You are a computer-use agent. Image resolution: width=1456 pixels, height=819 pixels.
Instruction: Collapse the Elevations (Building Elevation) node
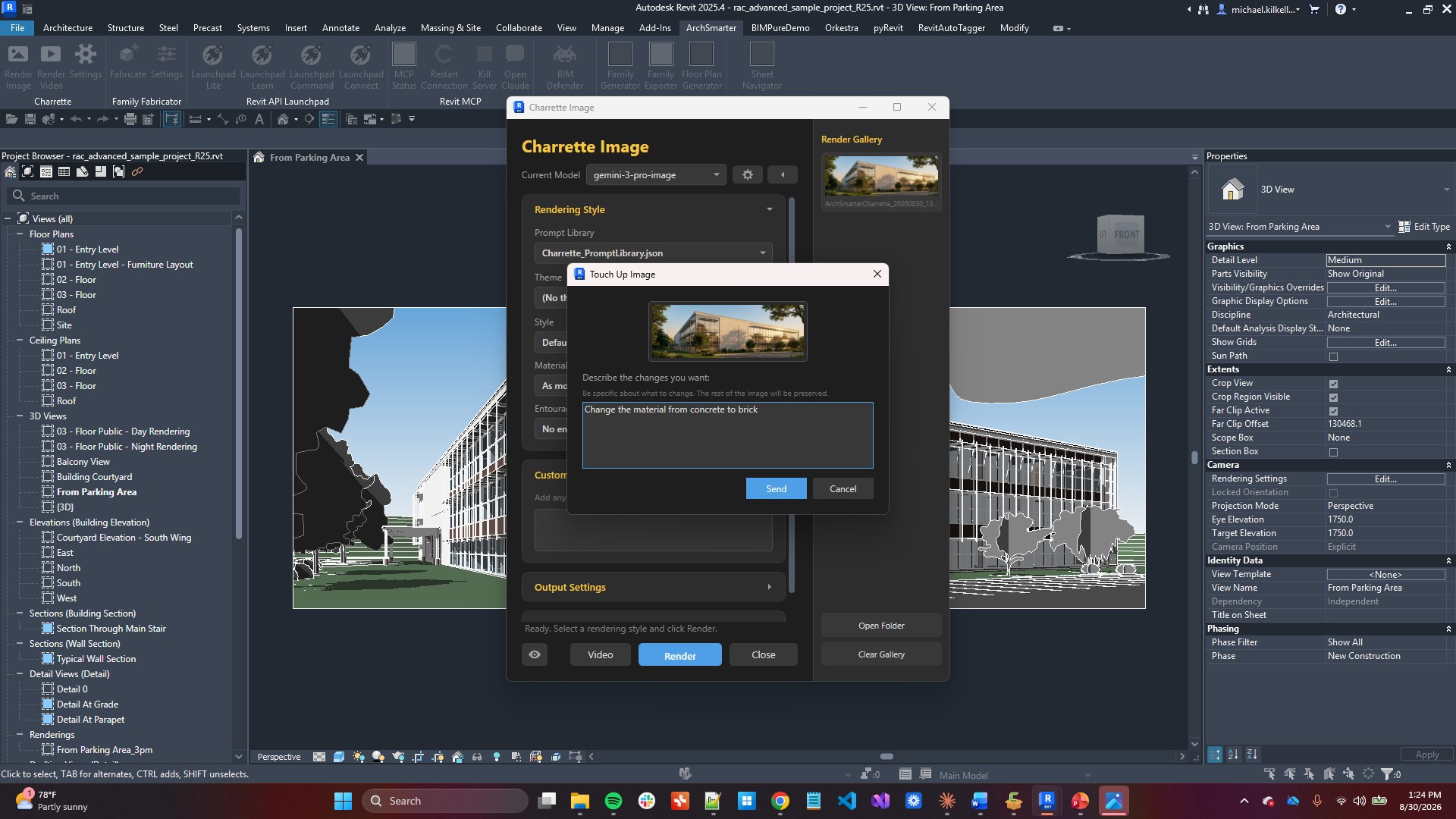tap(20, 522)
